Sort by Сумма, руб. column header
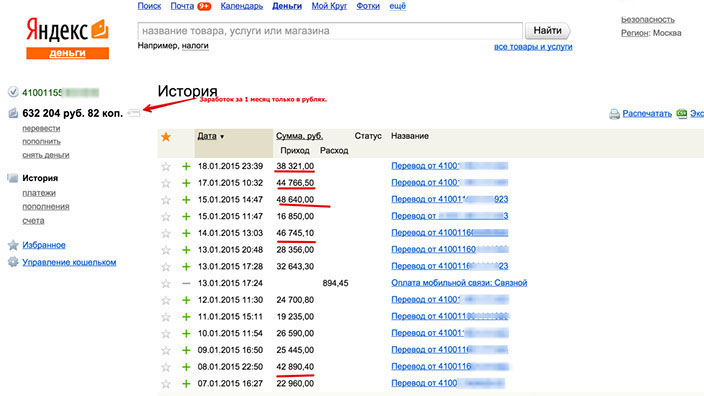This screenshot has width=704, height=396. pos(299,136)
